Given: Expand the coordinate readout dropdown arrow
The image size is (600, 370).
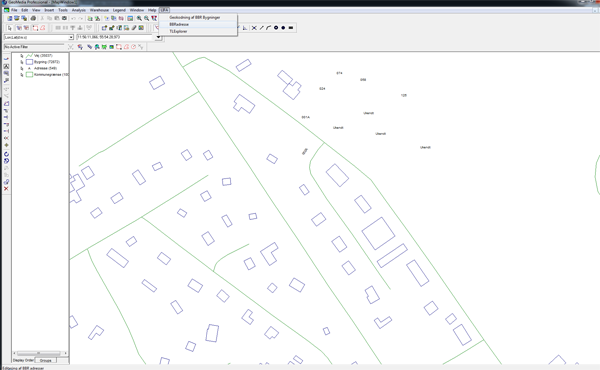Looking at the screenshot, I should 158,37.
